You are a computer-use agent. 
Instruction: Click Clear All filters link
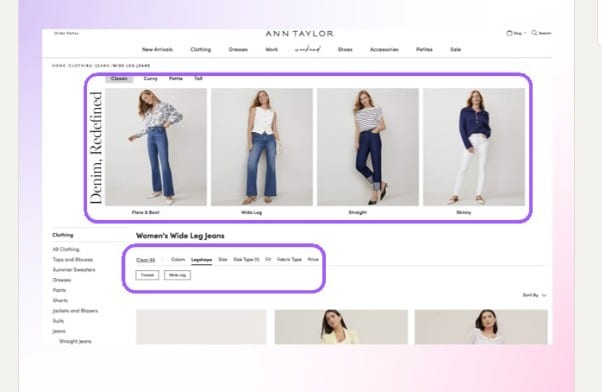click(146, 260)
